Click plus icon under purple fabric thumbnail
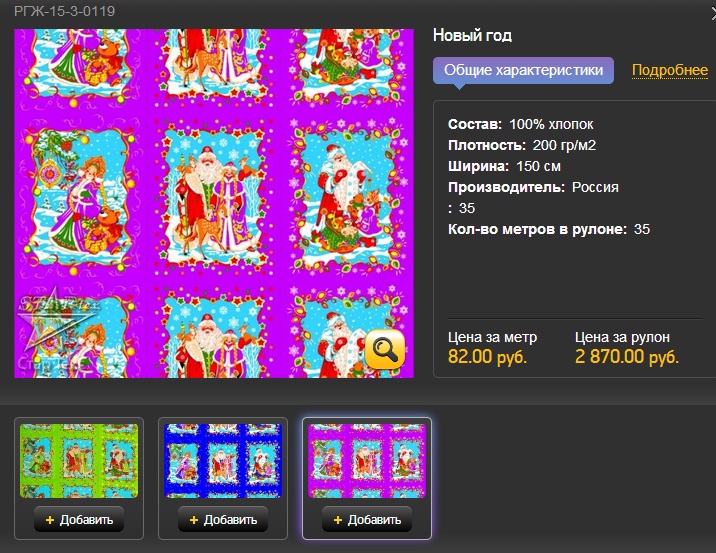This screenshot has height=553, width=716. [x=338, y=520]
